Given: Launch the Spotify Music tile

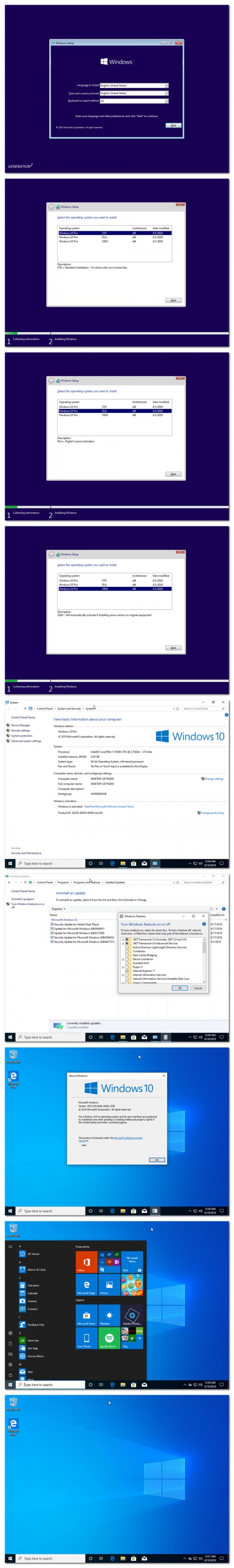Looking at the screenshot, I should click(109, 1339).
